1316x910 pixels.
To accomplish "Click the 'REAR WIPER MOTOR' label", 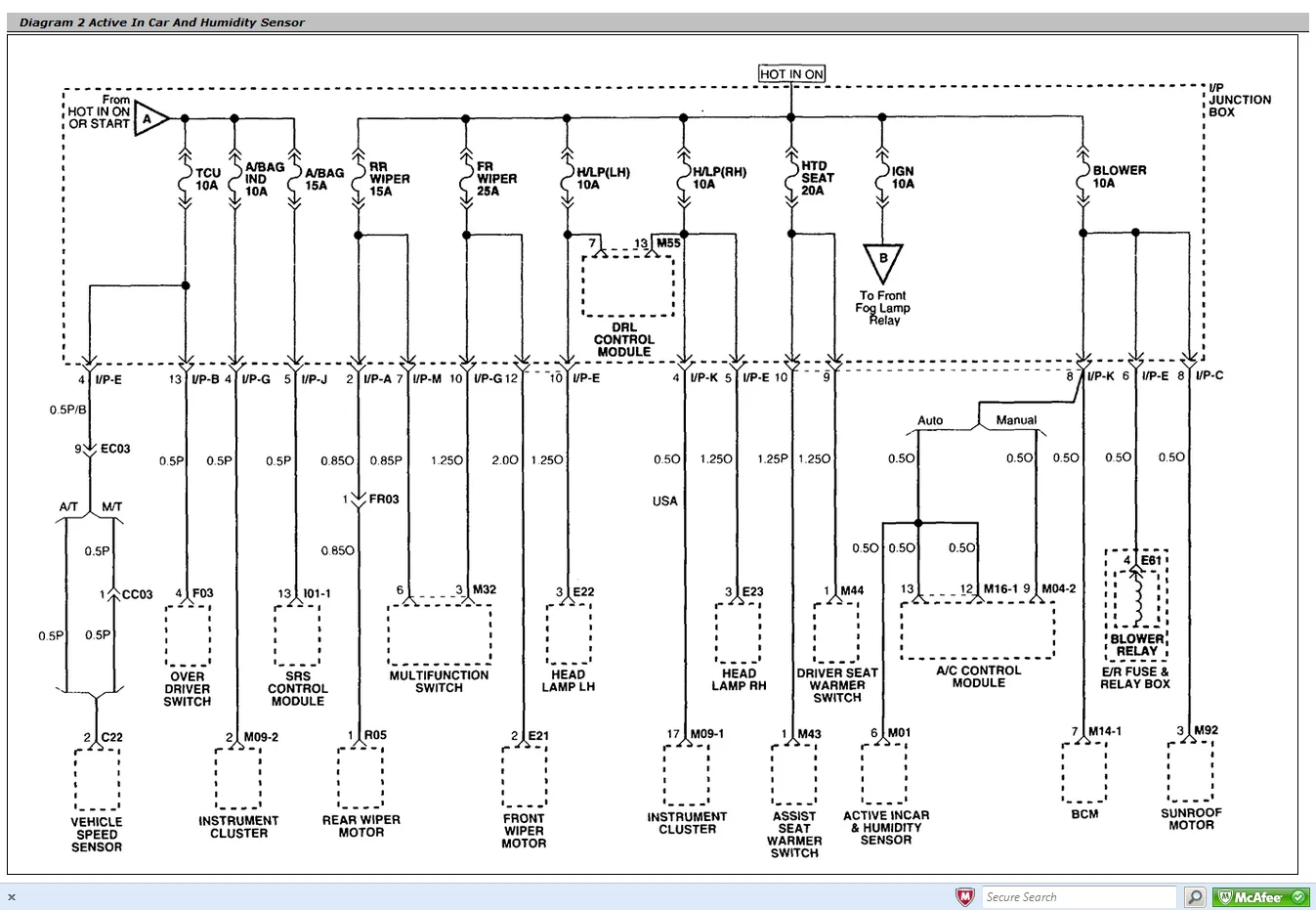I will click(x=361, y=826).
